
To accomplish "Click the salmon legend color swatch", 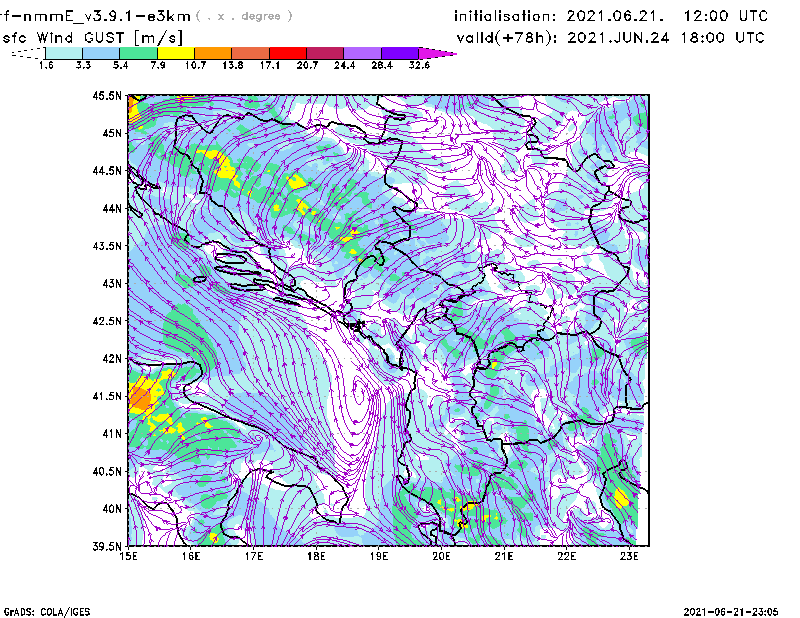I will 251,53.
